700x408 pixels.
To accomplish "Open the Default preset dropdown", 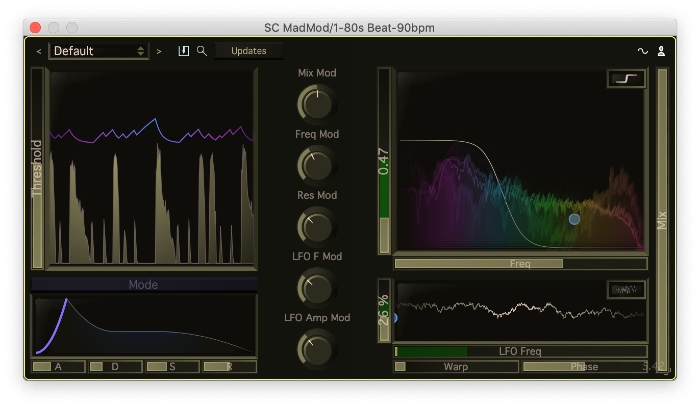I will pyautogui.click(x=99, y=50).
